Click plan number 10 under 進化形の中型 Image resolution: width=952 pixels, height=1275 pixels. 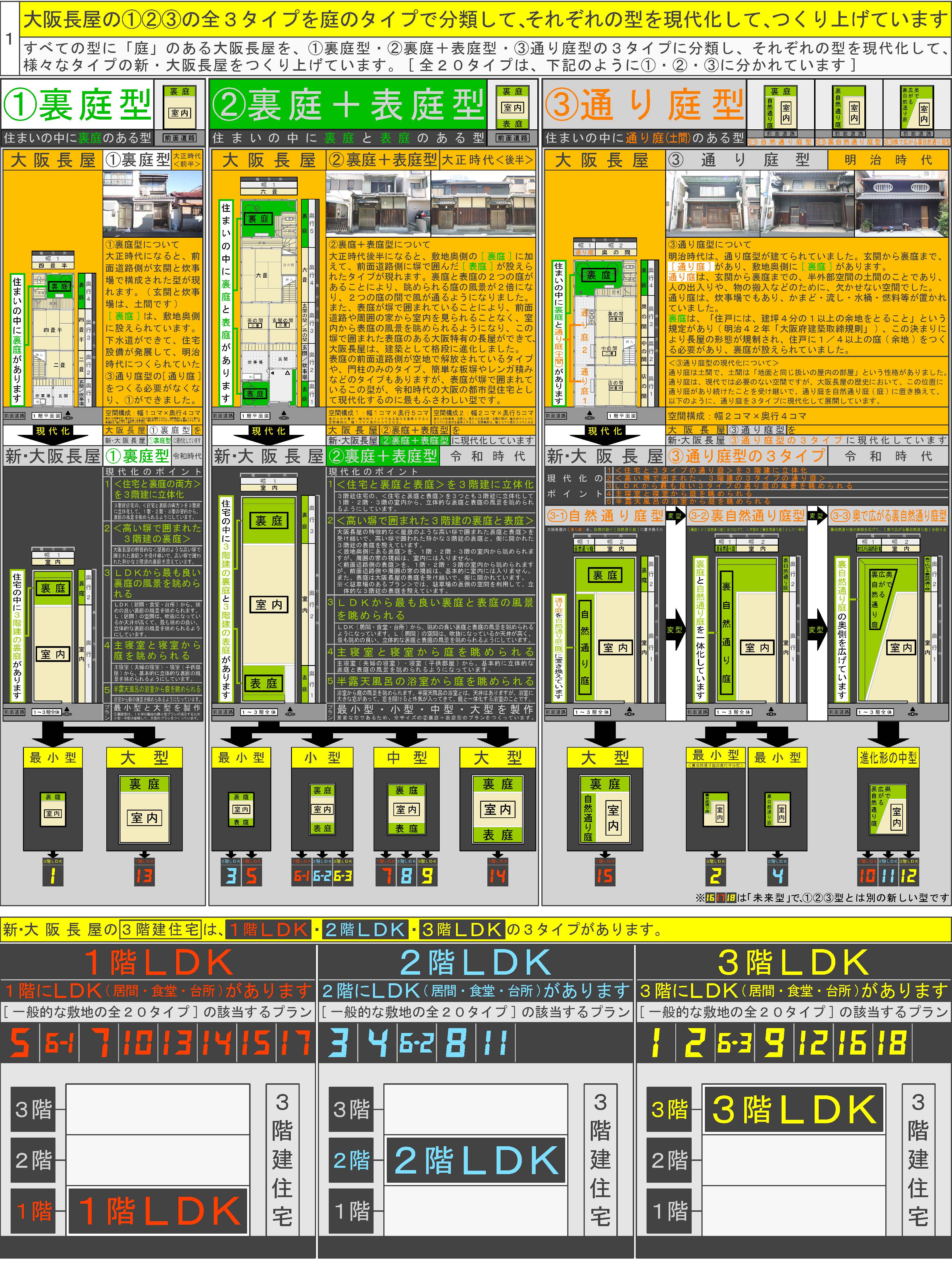867,876
